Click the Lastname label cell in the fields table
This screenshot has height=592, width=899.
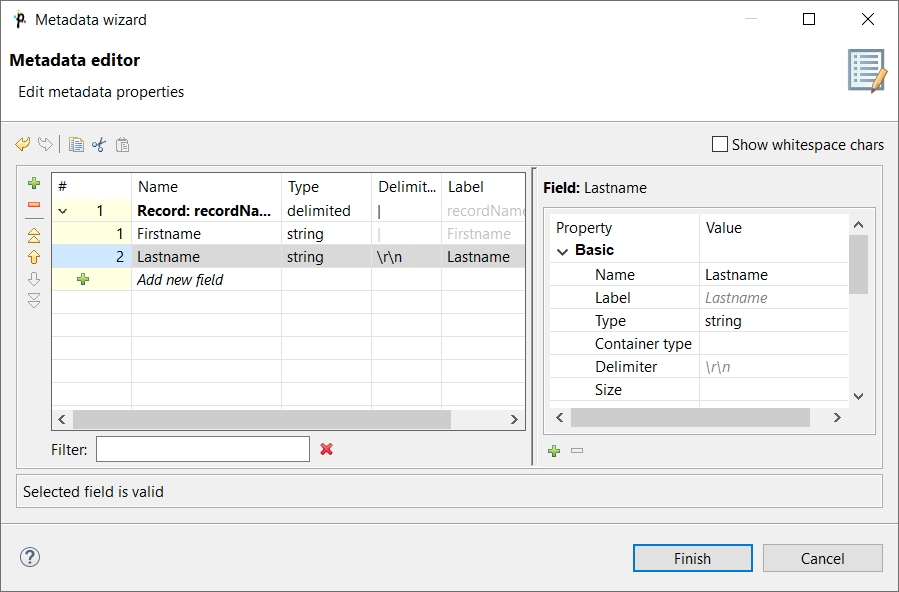483,257
